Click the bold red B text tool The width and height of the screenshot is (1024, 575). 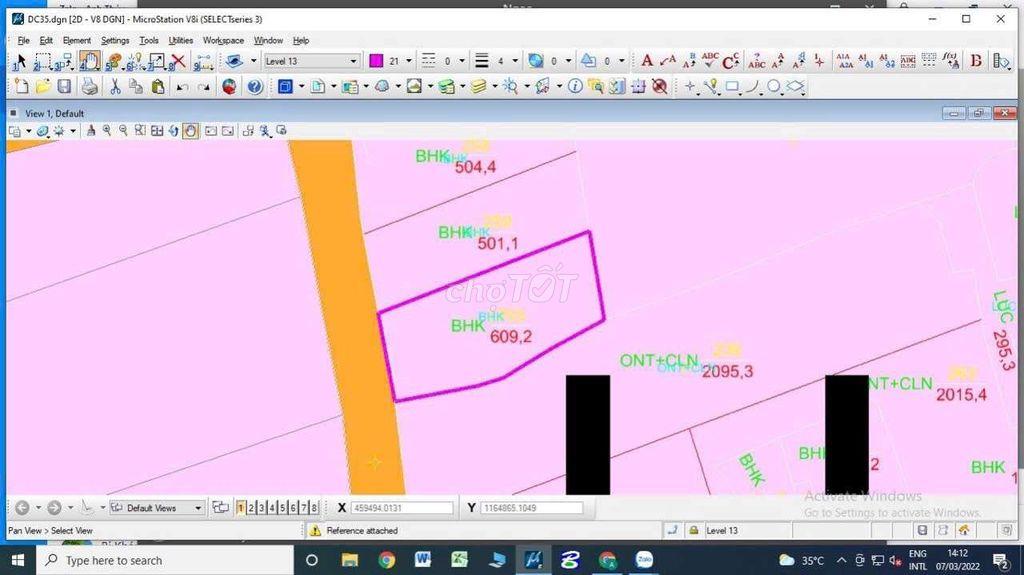click(976, 61)
